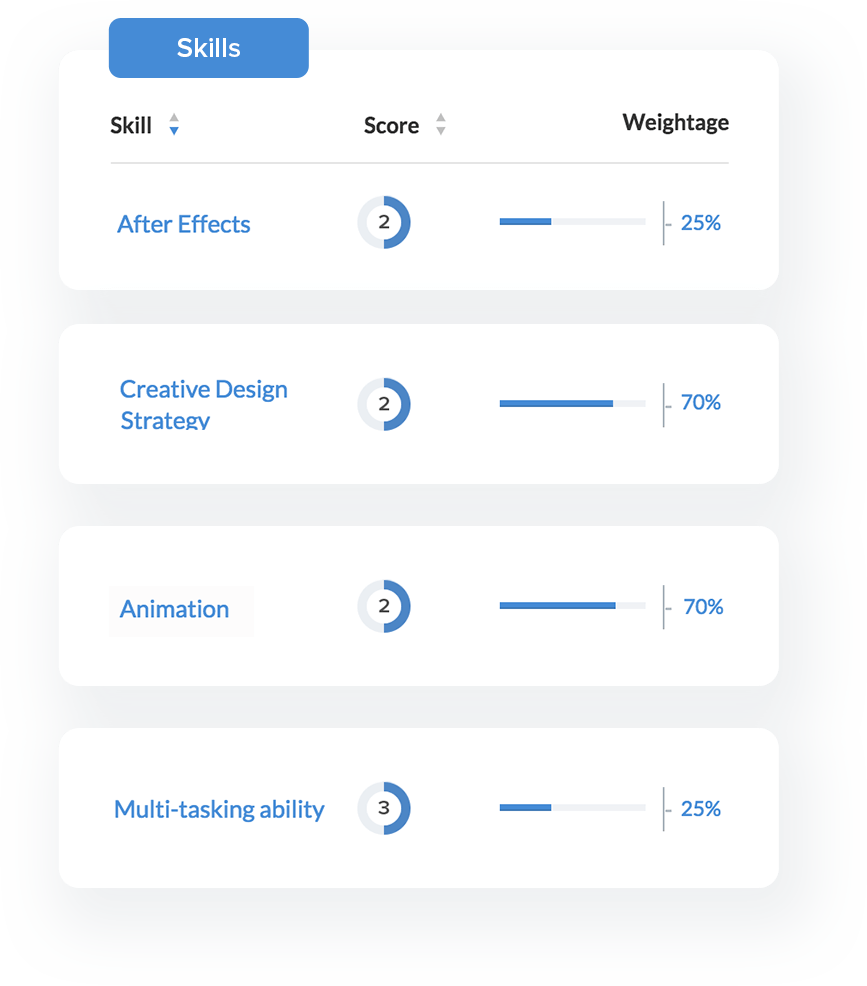
Task: Click the Score column header label
Action: (391, 125)
